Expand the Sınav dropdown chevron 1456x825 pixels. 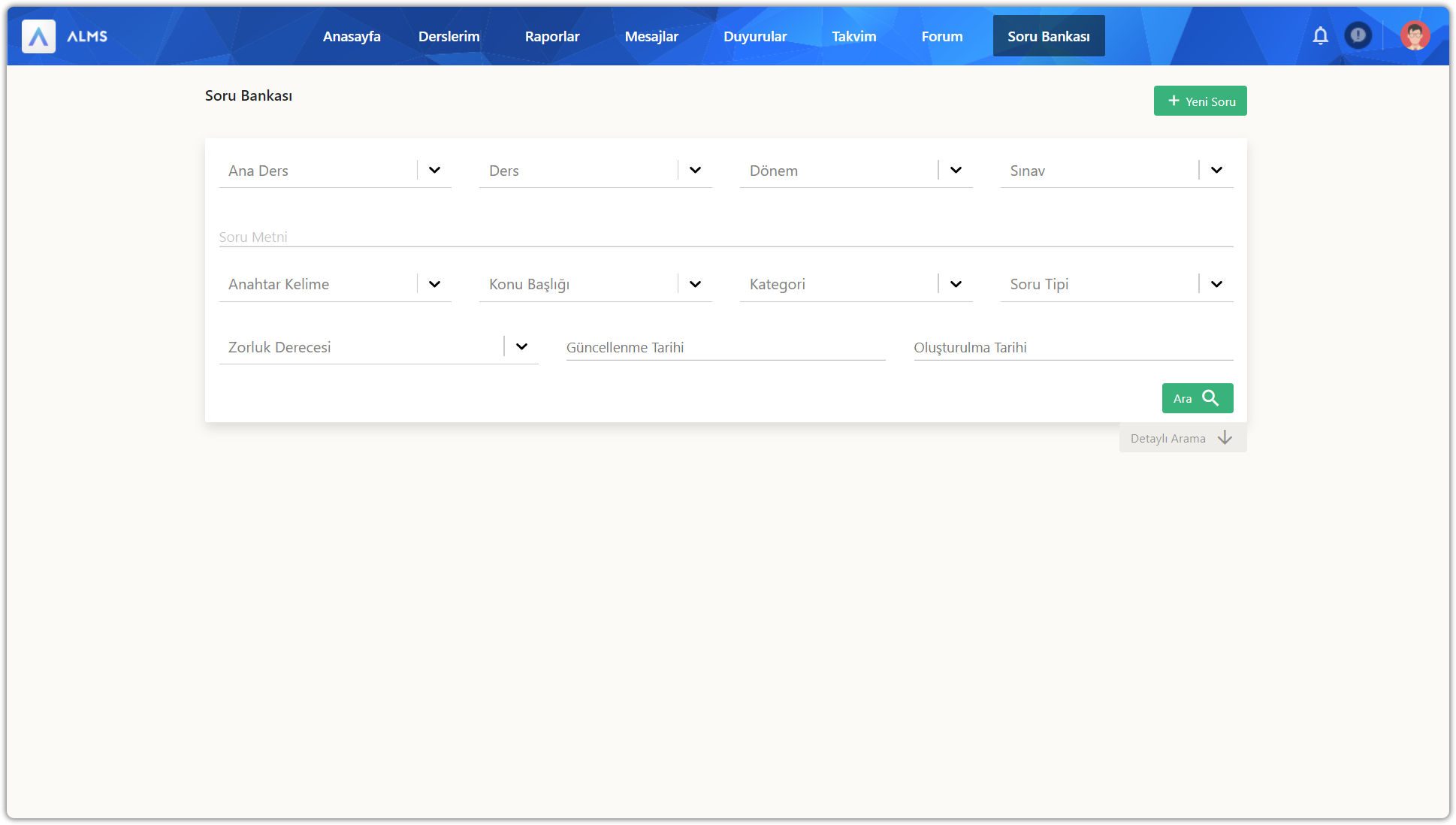1216,171
